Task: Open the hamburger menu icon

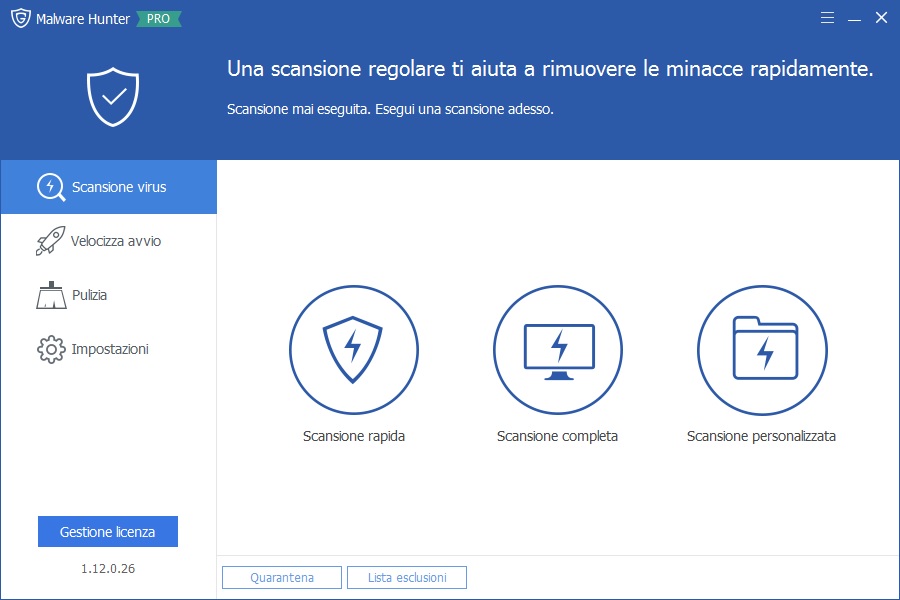Action: pos(827,18)
